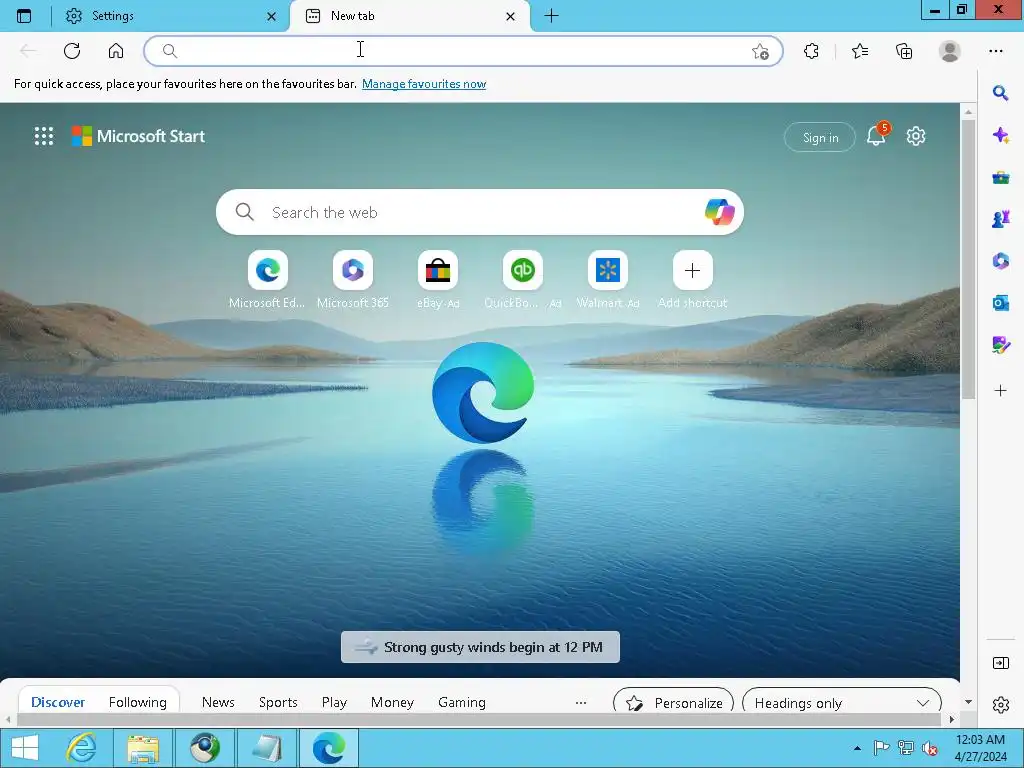Select the New tab tab

pyautogui.click(x=409, y=16)
